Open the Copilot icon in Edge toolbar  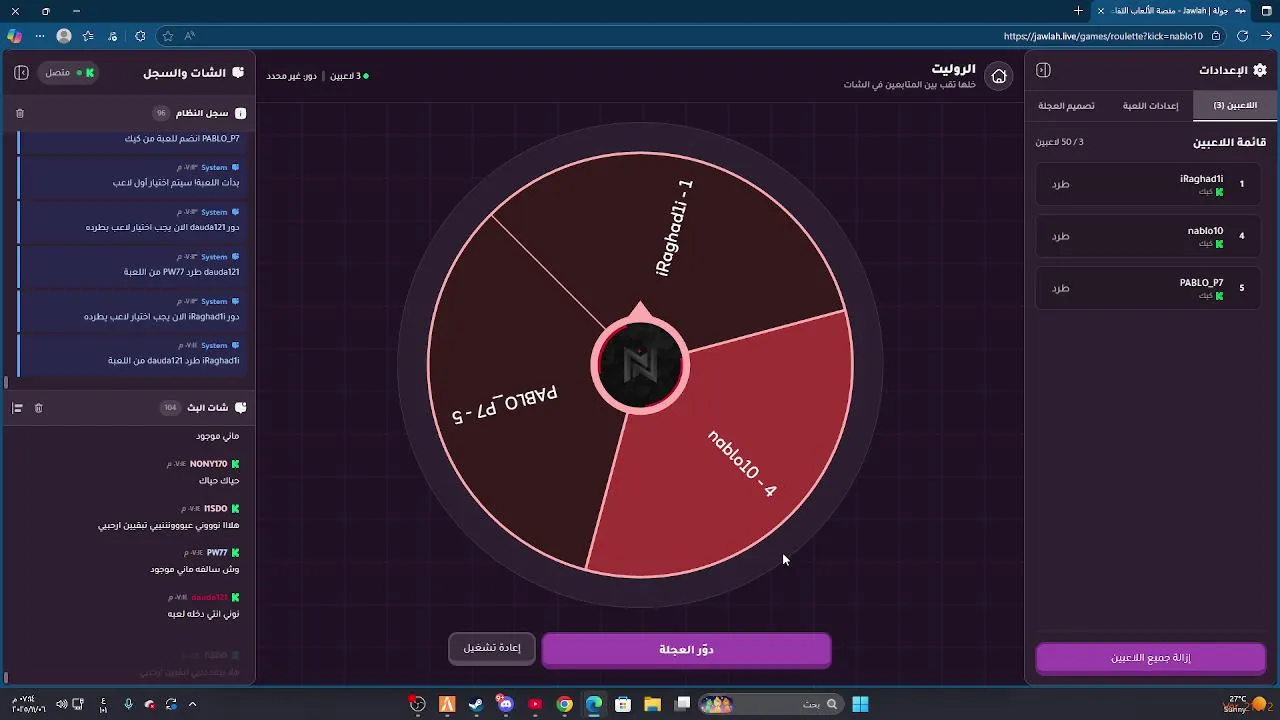(x=14, y=36)
